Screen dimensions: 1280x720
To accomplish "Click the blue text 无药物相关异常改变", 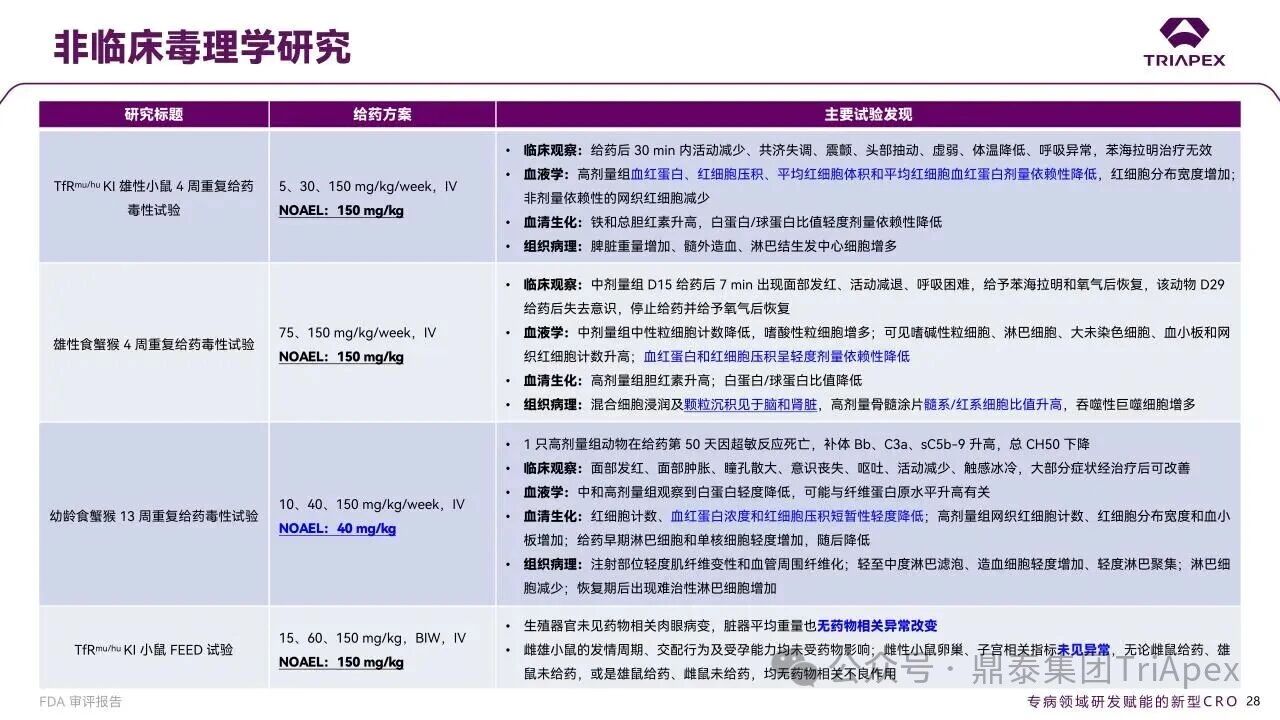I will tap(878, 626).
